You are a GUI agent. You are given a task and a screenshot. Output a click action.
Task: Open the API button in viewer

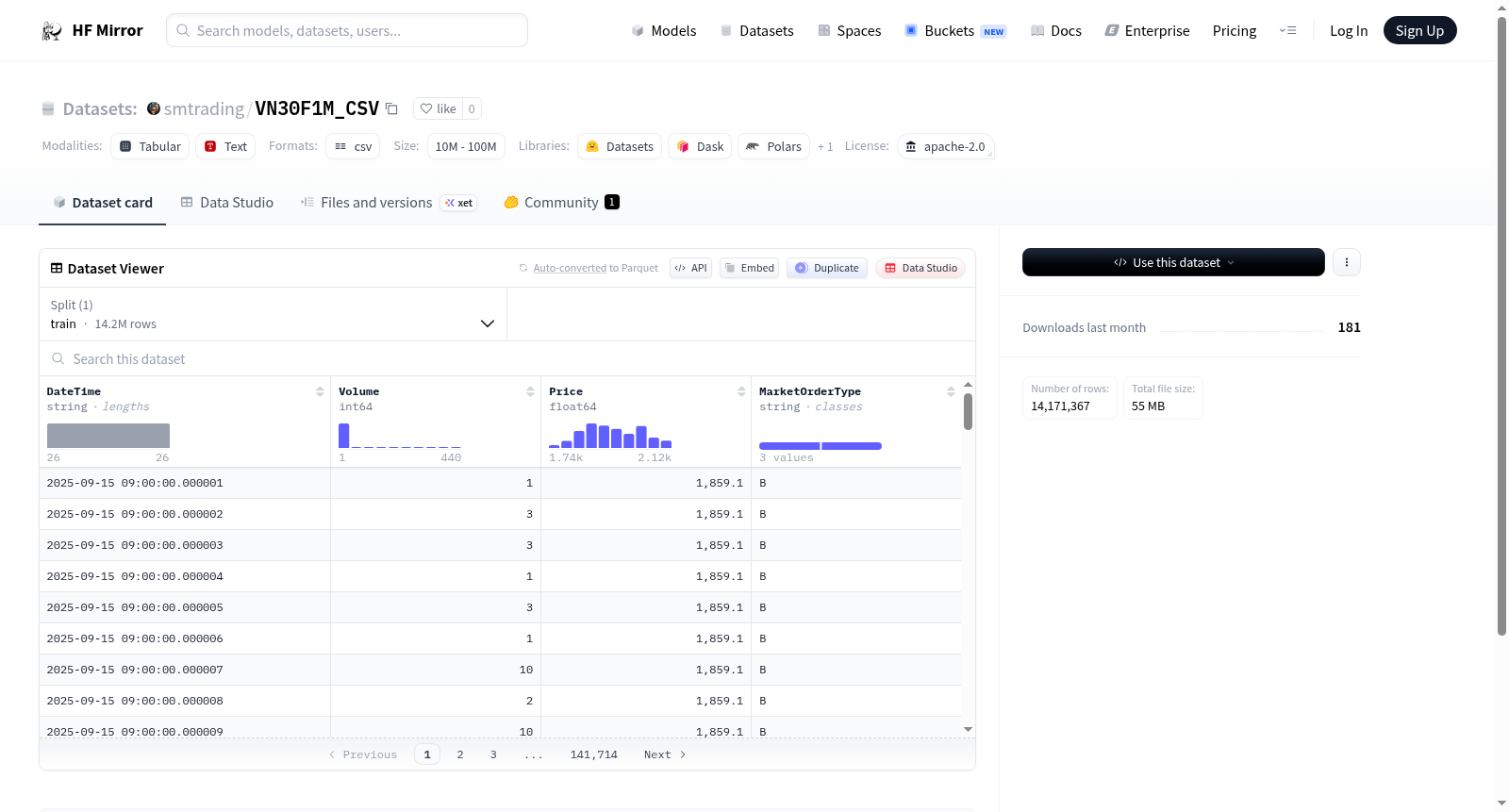[690, 268]
